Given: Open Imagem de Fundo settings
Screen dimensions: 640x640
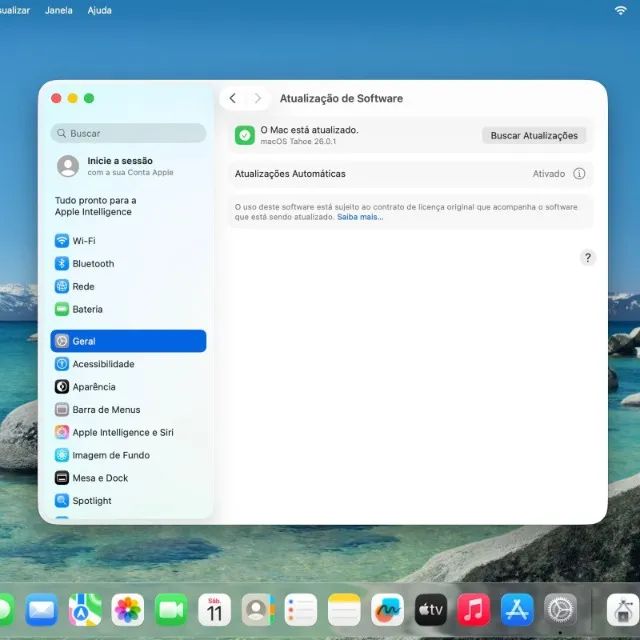Looking at the screenshot, I should [x=128, y=455].
